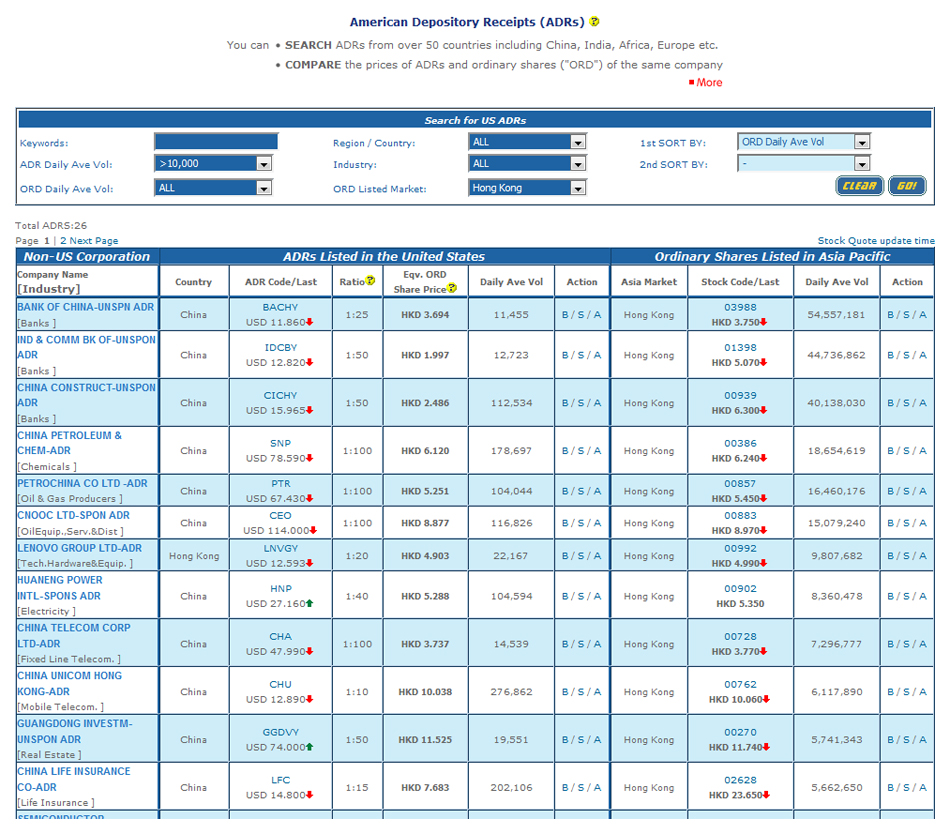Open stock code 00902
The image size is (950, 825).
[740, 588]
